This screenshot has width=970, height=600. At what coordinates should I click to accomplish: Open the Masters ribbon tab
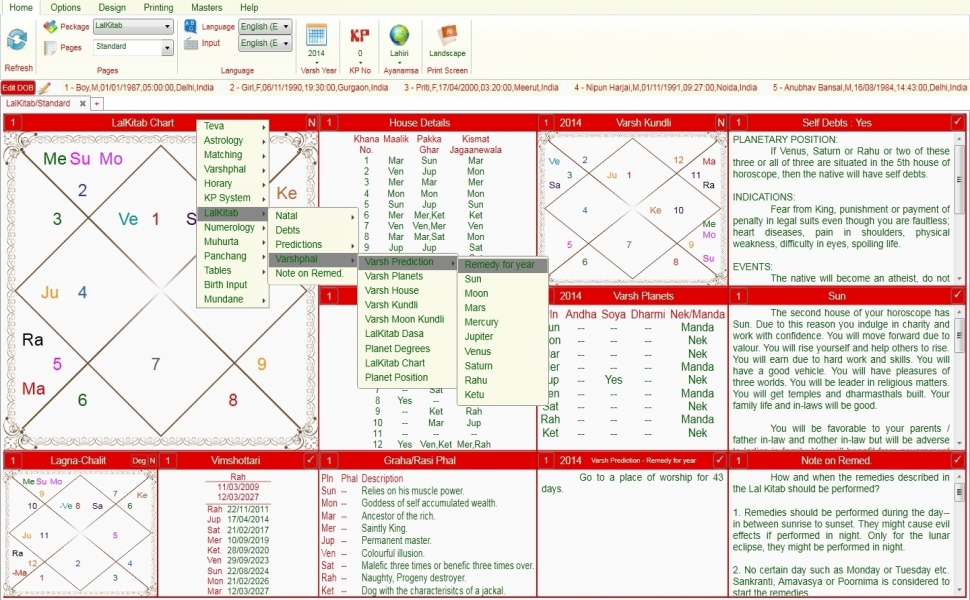coord(207,7)
